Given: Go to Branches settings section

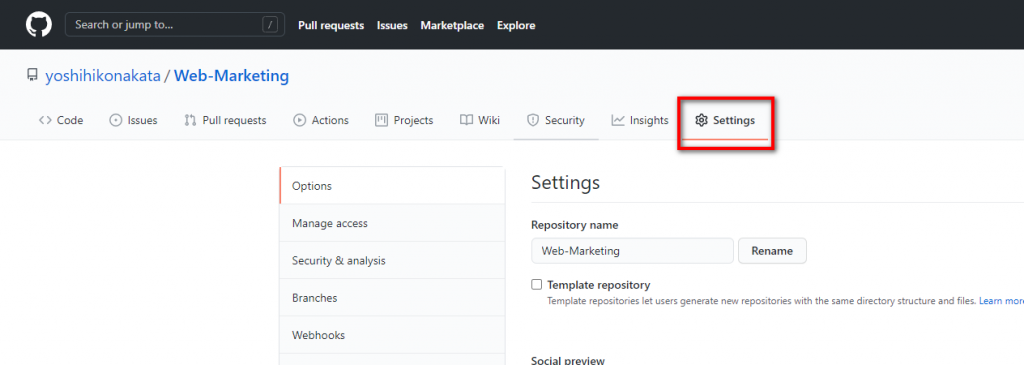Looking at the screenshot, I should pyautogui.click(x=392, y=298).
